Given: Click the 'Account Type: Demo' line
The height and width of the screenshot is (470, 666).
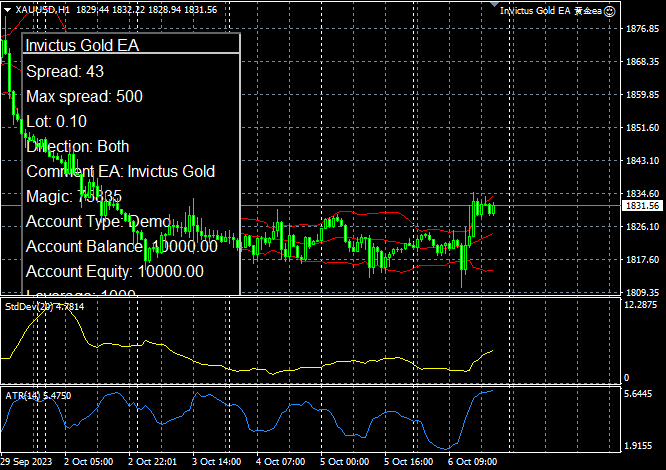Looking at the screenshot, I should [99, 222].
